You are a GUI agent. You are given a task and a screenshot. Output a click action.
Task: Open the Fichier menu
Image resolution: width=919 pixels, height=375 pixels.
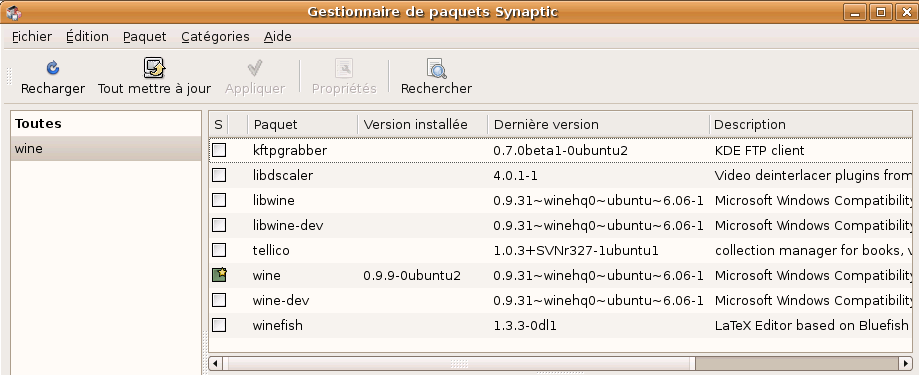(x=32, y=36)
